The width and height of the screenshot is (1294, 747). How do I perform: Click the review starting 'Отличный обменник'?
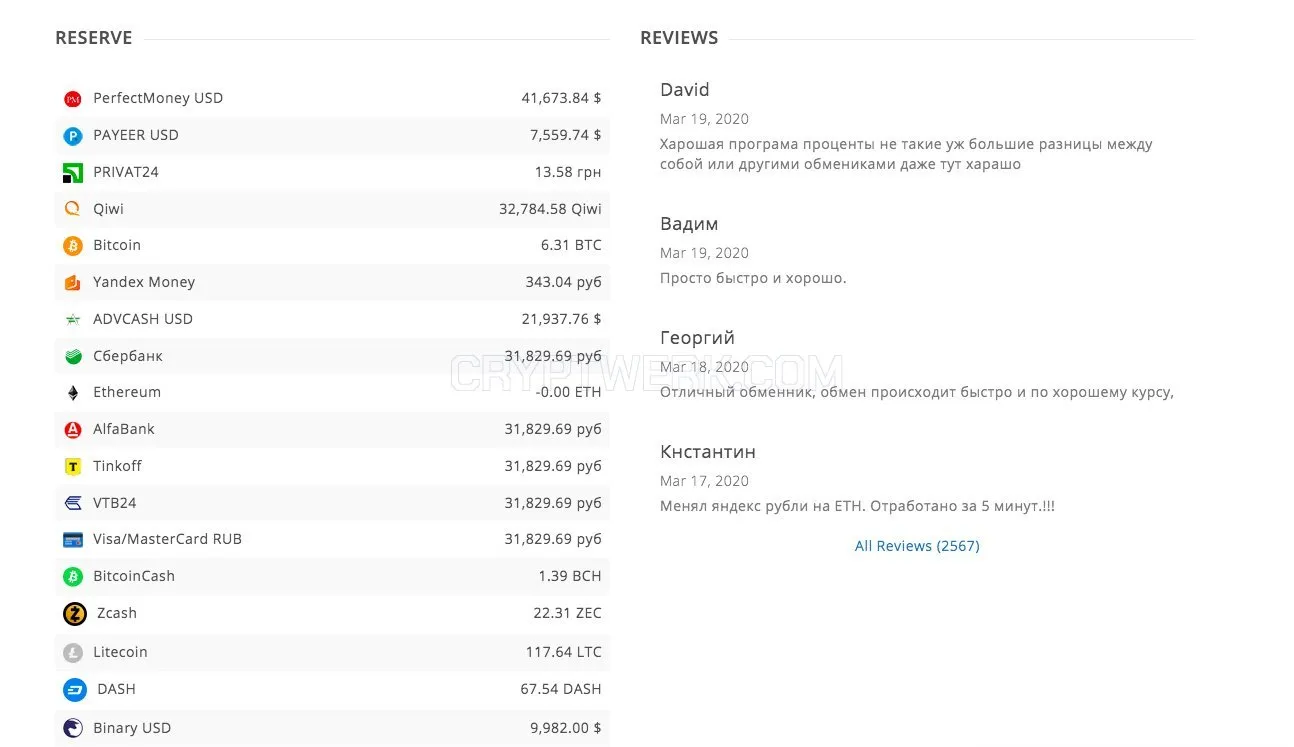[917, 392]
